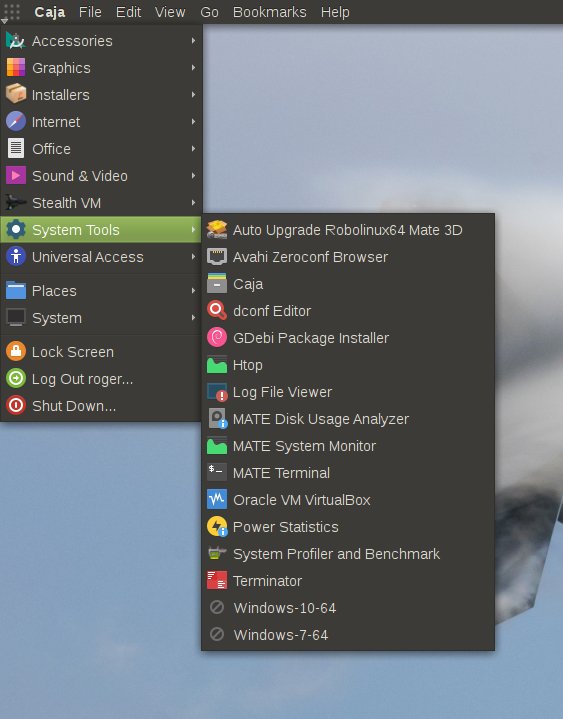This screenshot has width=563, height=719.
Task: Open the View menu
Action: point(170,12)
